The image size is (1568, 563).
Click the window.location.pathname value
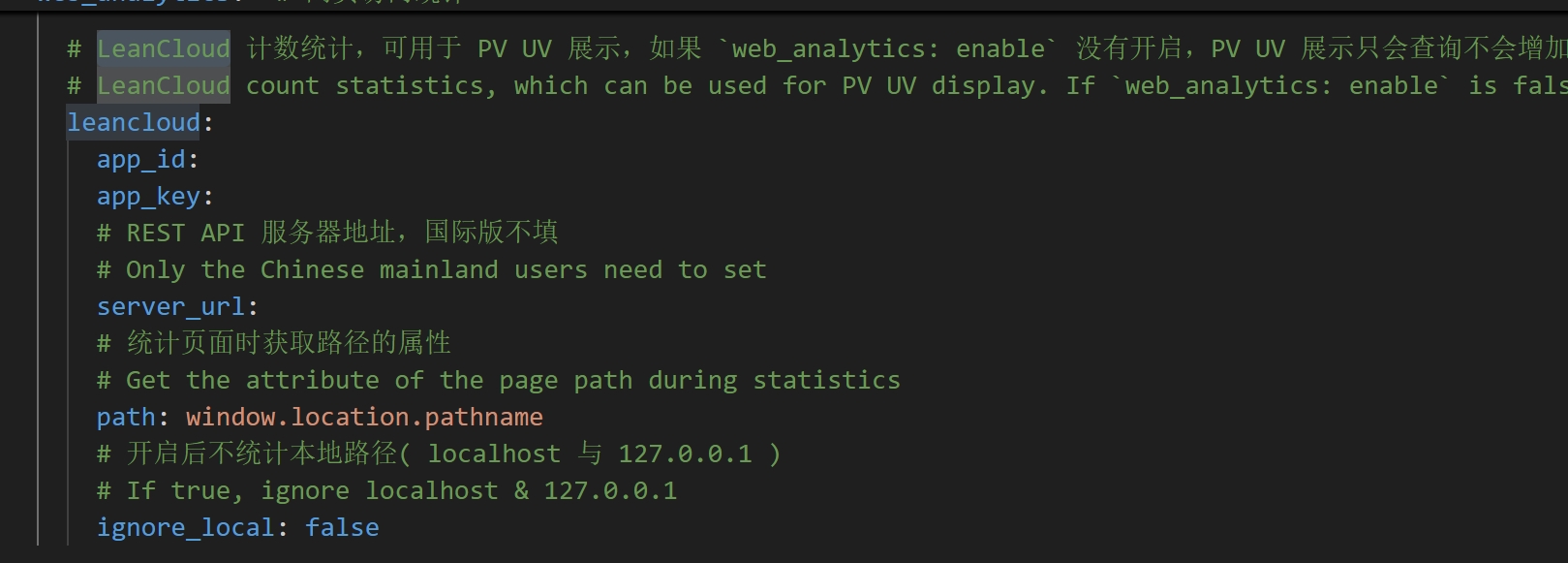coord(364,418)
